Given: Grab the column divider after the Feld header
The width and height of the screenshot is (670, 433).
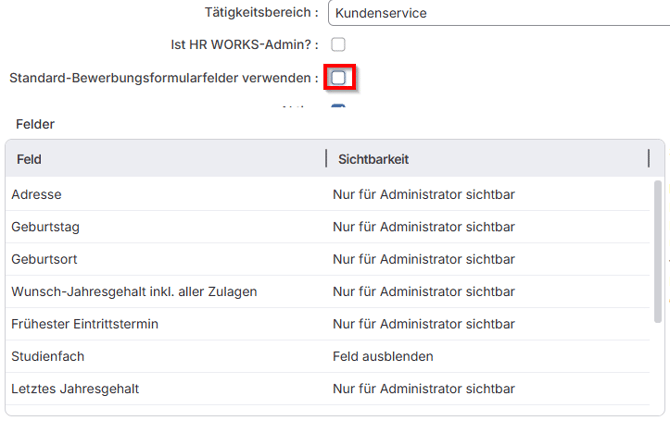Looking at the screenshot, I should pos(326,159).
